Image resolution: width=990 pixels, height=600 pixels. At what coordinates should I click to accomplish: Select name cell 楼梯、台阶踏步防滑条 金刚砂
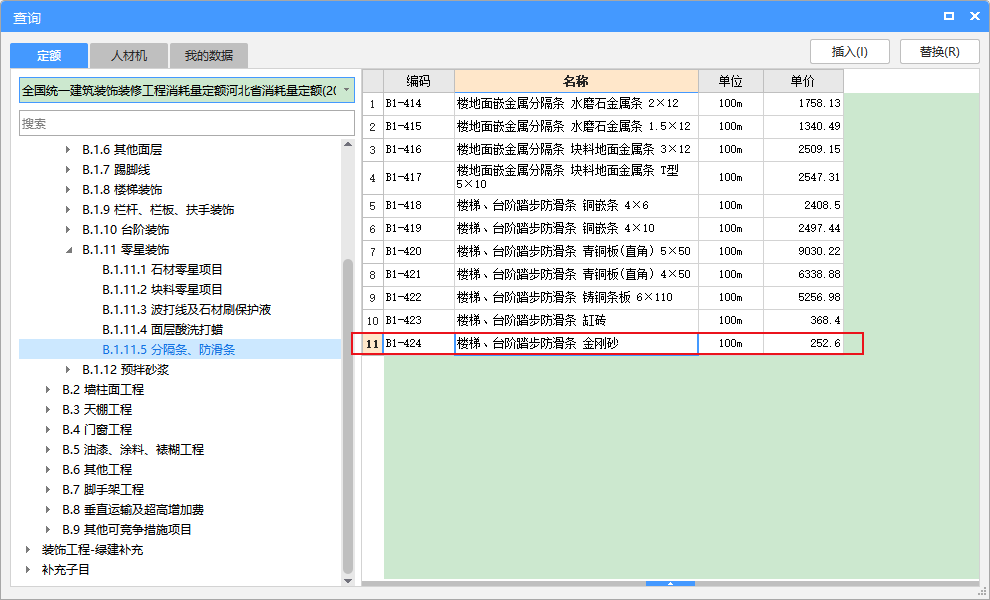point(576,344)
